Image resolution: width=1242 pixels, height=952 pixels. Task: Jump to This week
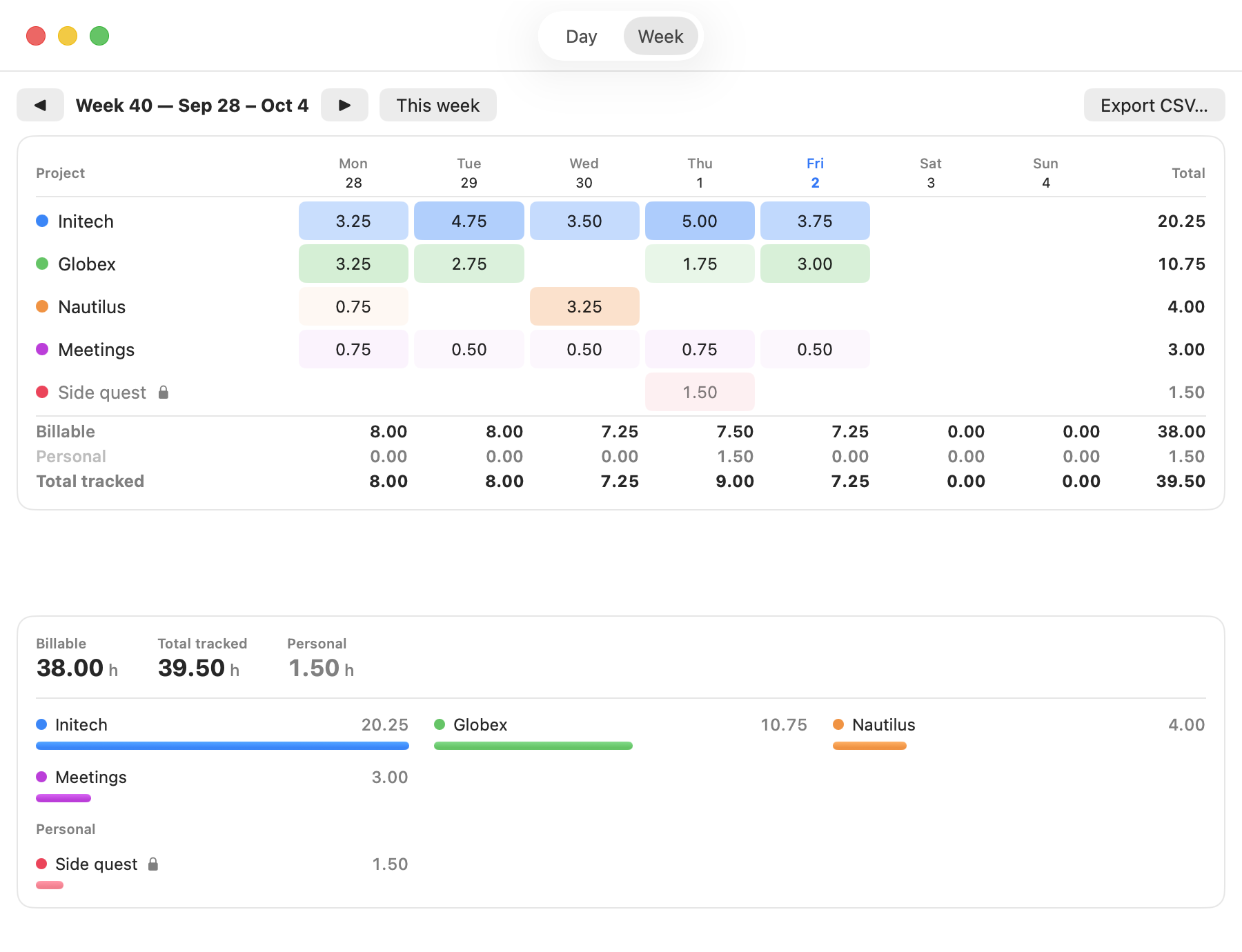(x=437, y=105)
